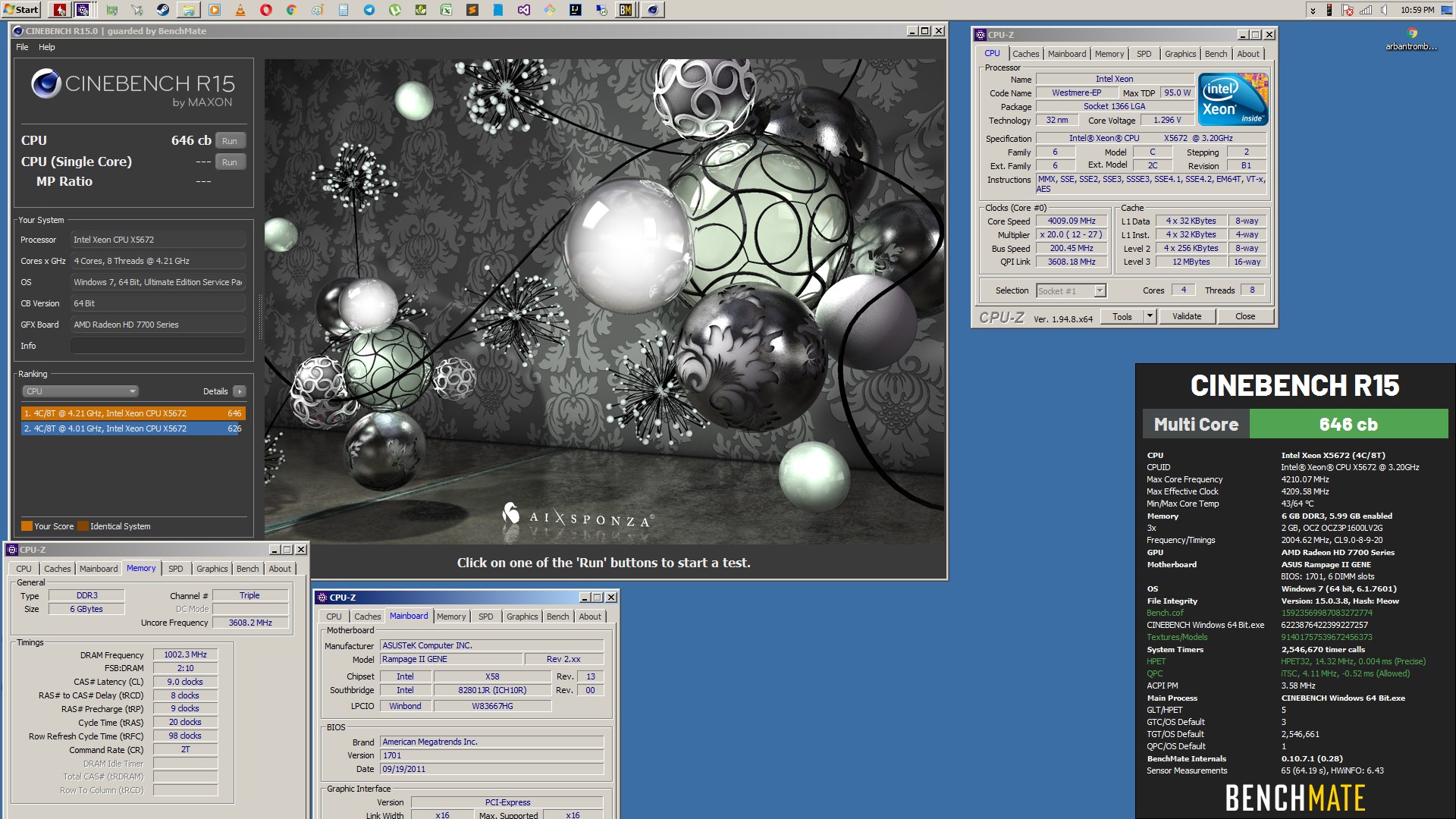Click the Validate button in CPU-Z

pyautogui.click(x=1187, y=316)
